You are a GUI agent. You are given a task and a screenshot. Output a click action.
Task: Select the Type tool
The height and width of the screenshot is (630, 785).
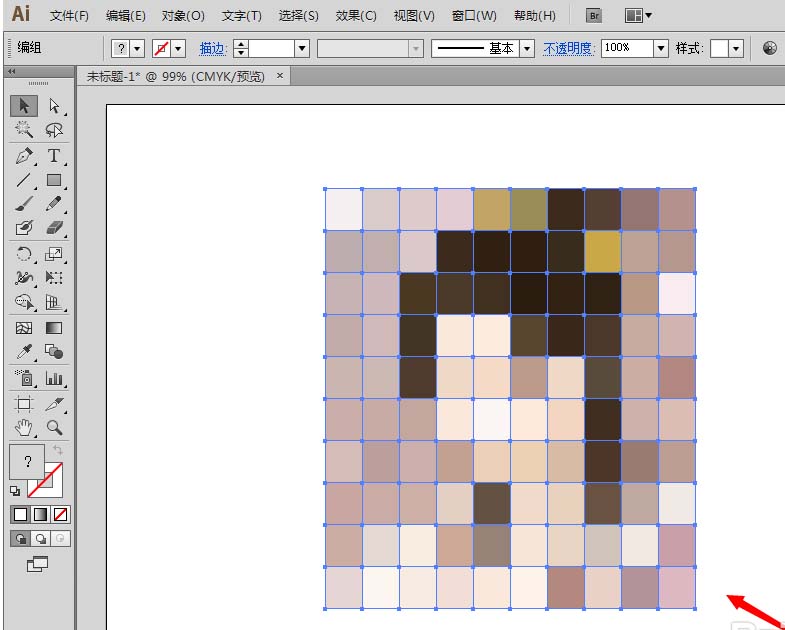pyautogui.click(x=54, y=156)
